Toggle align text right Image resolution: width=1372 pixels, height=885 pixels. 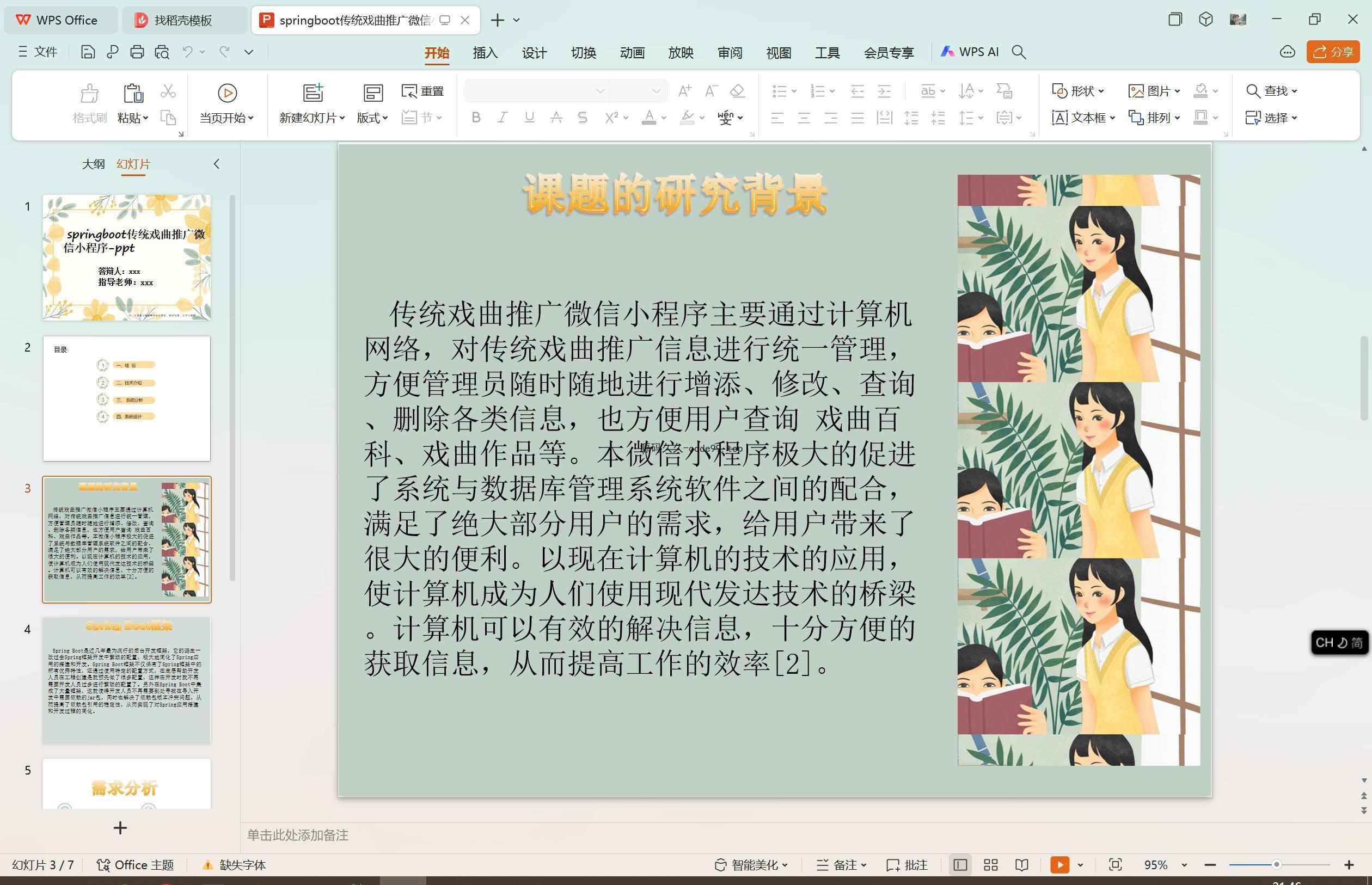click(x=831, y=119)
